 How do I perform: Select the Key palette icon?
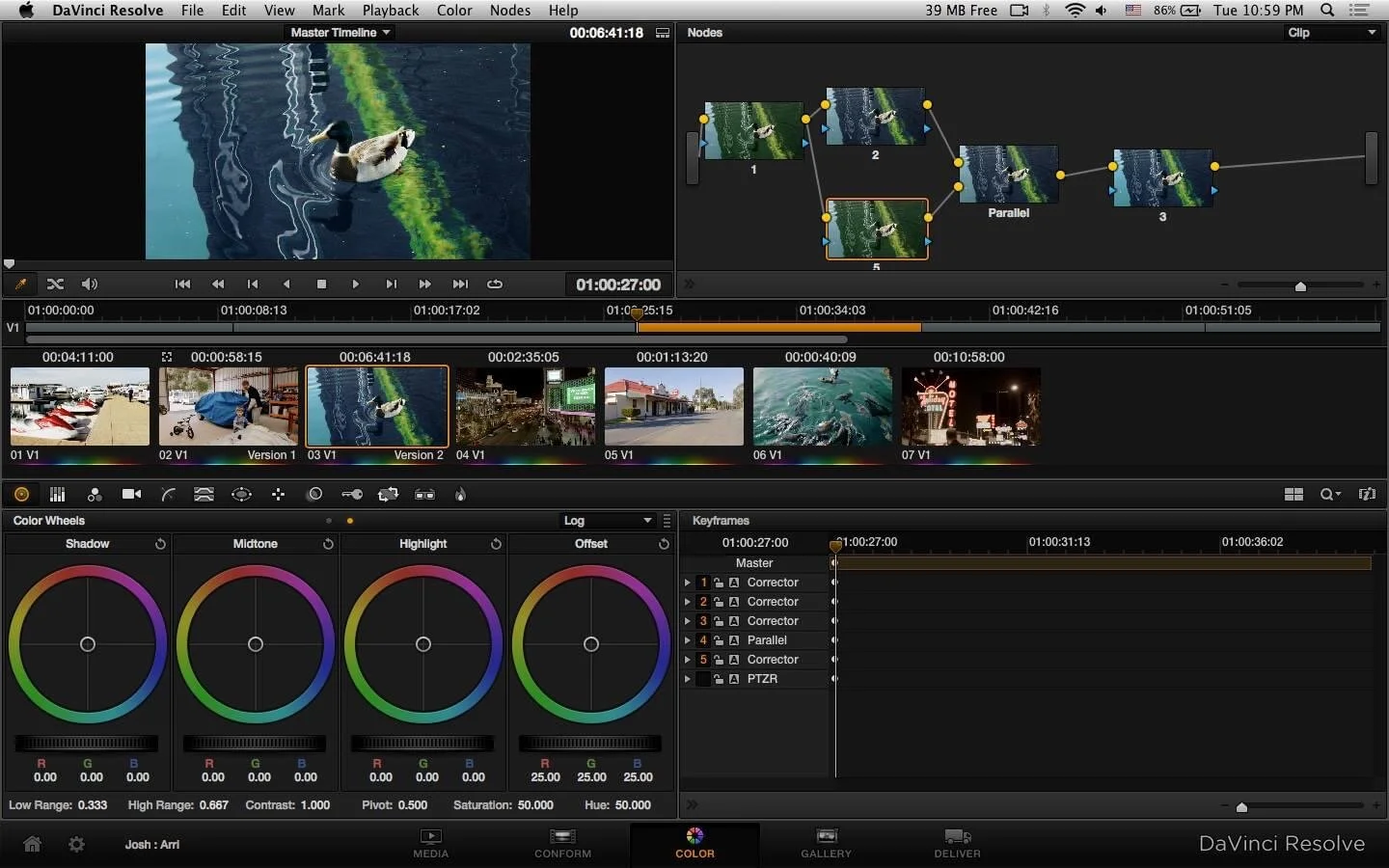351,495
